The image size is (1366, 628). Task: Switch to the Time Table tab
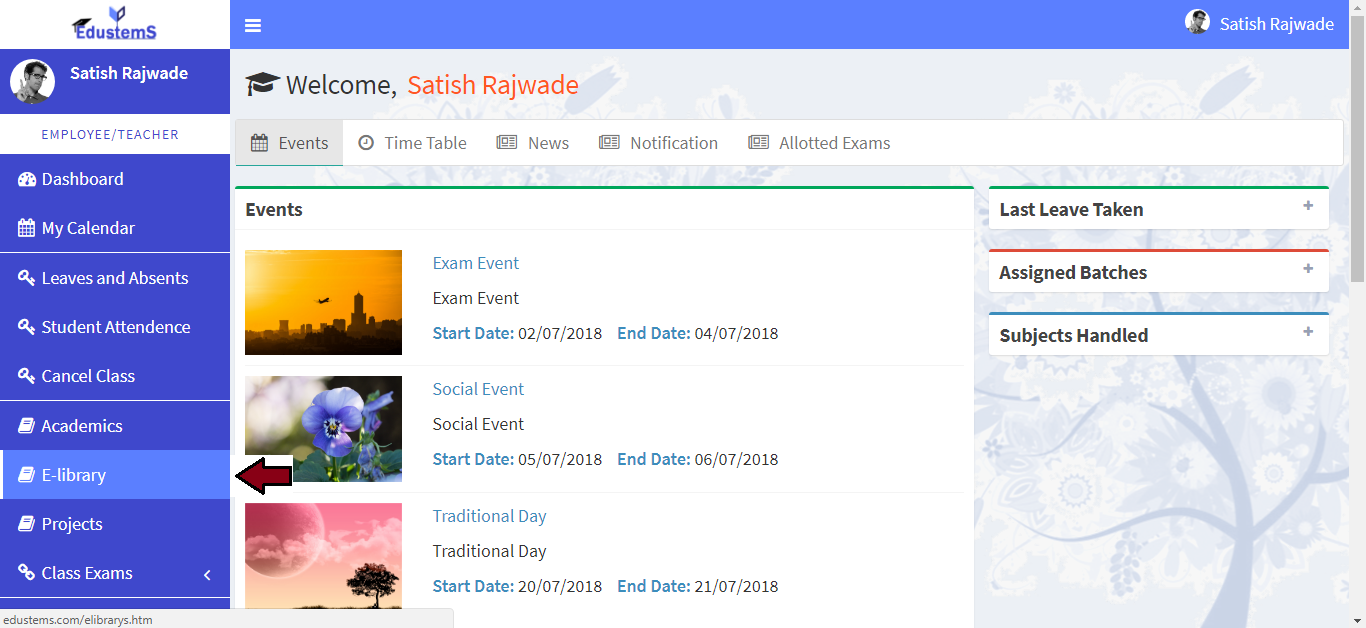[412, 143]
